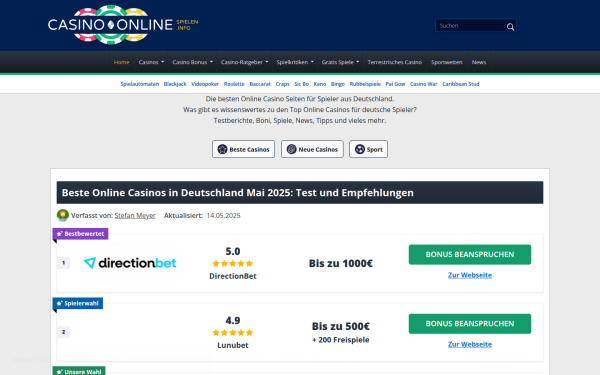Click the Lunubet casino name

pos(233,345)
